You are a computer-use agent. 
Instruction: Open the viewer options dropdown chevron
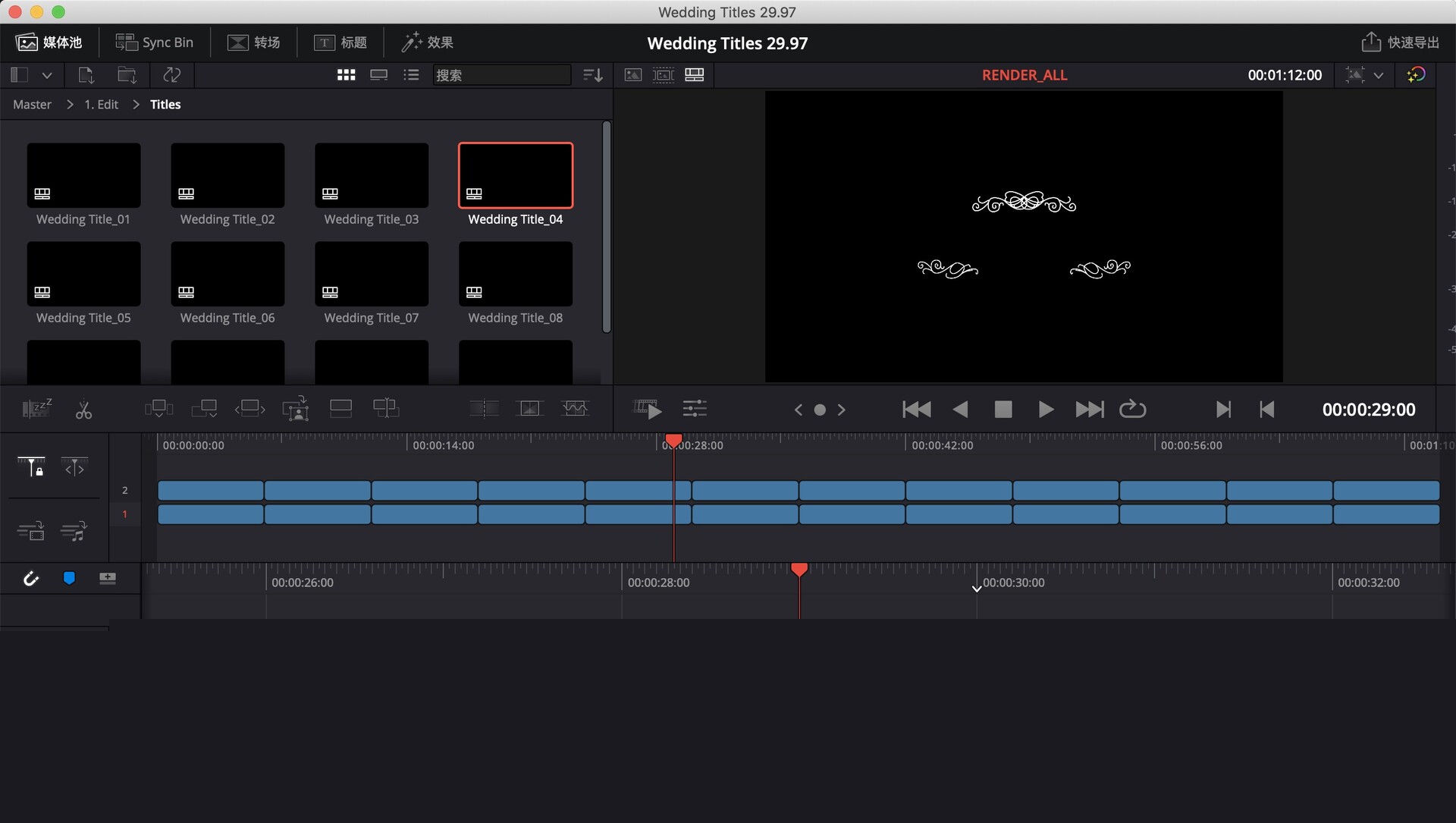coord(1378,75)
